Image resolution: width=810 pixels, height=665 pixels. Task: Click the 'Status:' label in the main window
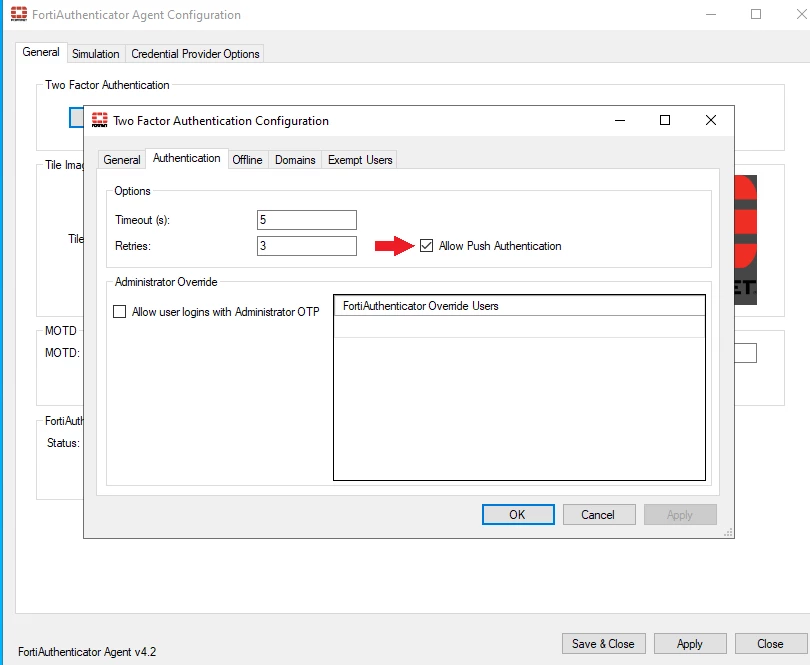(63, 443)
